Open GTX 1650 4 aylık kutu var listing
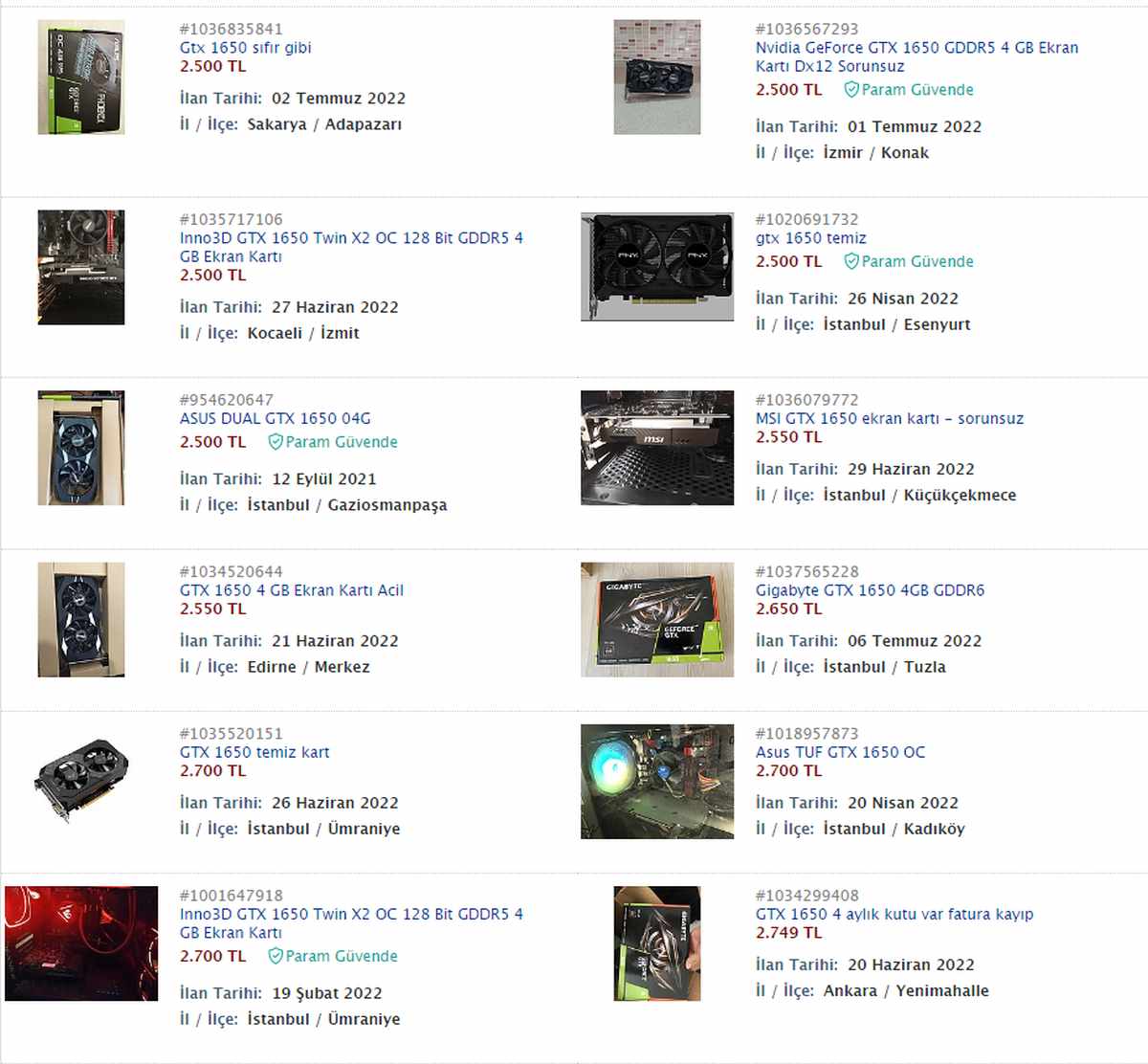This screenshot has width=1148, height=1064. [x=894, y=914]
